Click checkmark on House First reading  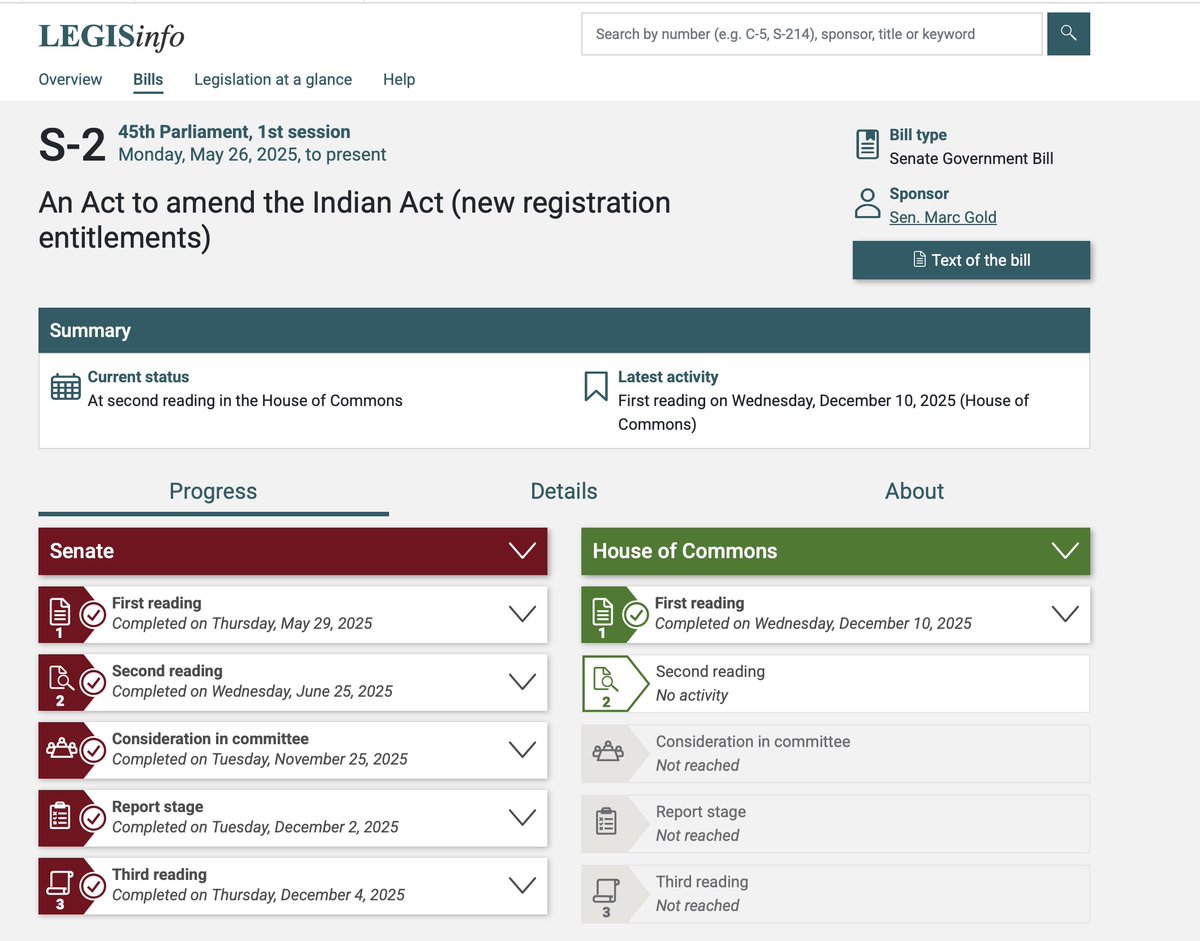pyautogui.click(x=636, y=613)
